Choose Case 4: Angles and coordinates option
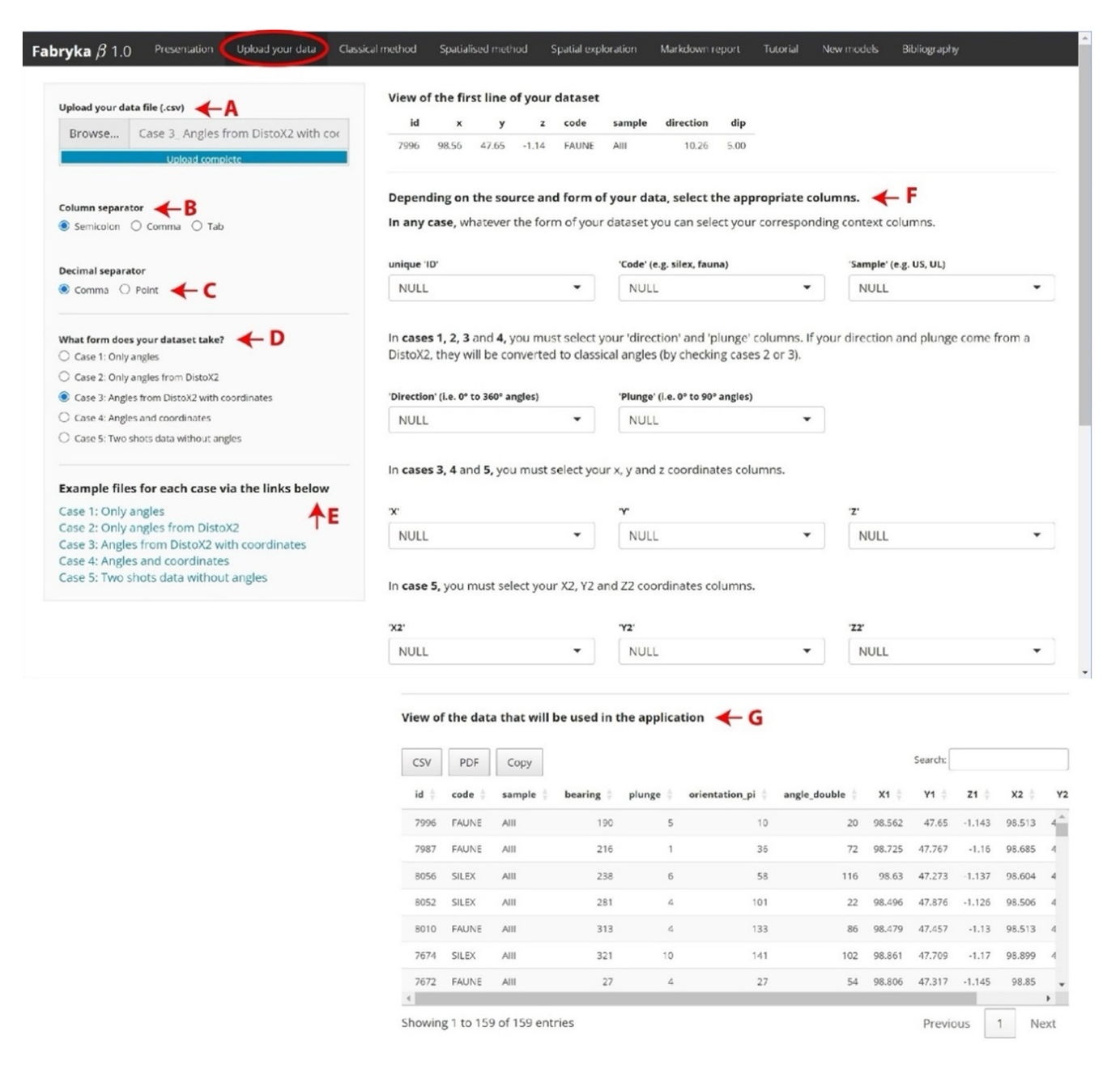 64,417
